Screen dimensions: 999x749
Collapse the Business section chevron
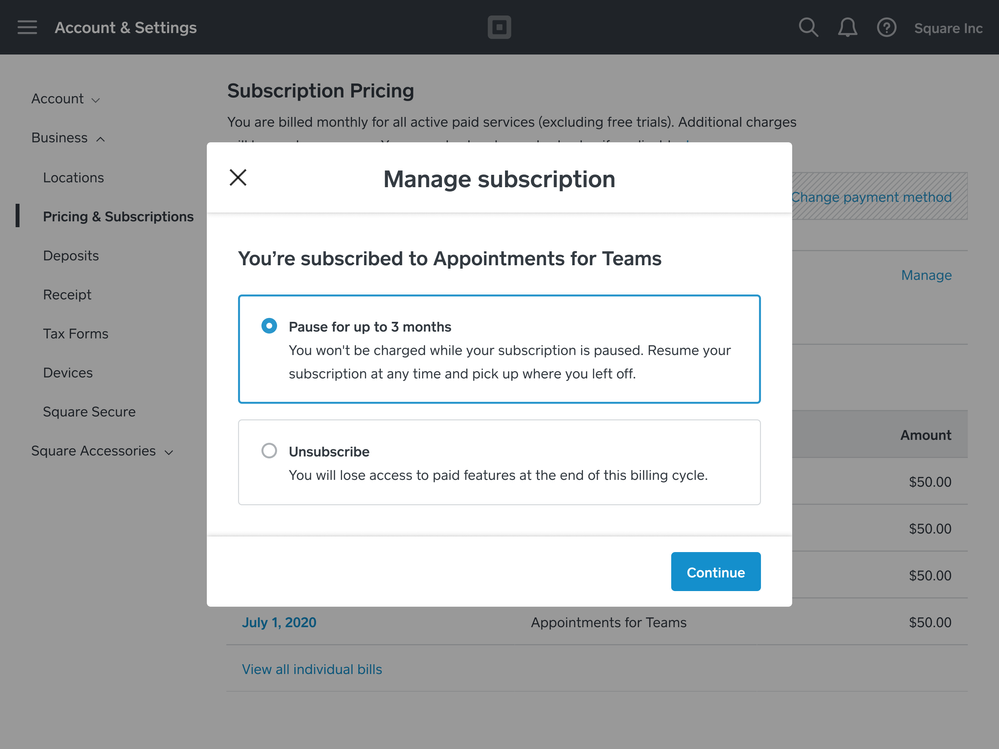pyautogui.click(x=100, y=139)
